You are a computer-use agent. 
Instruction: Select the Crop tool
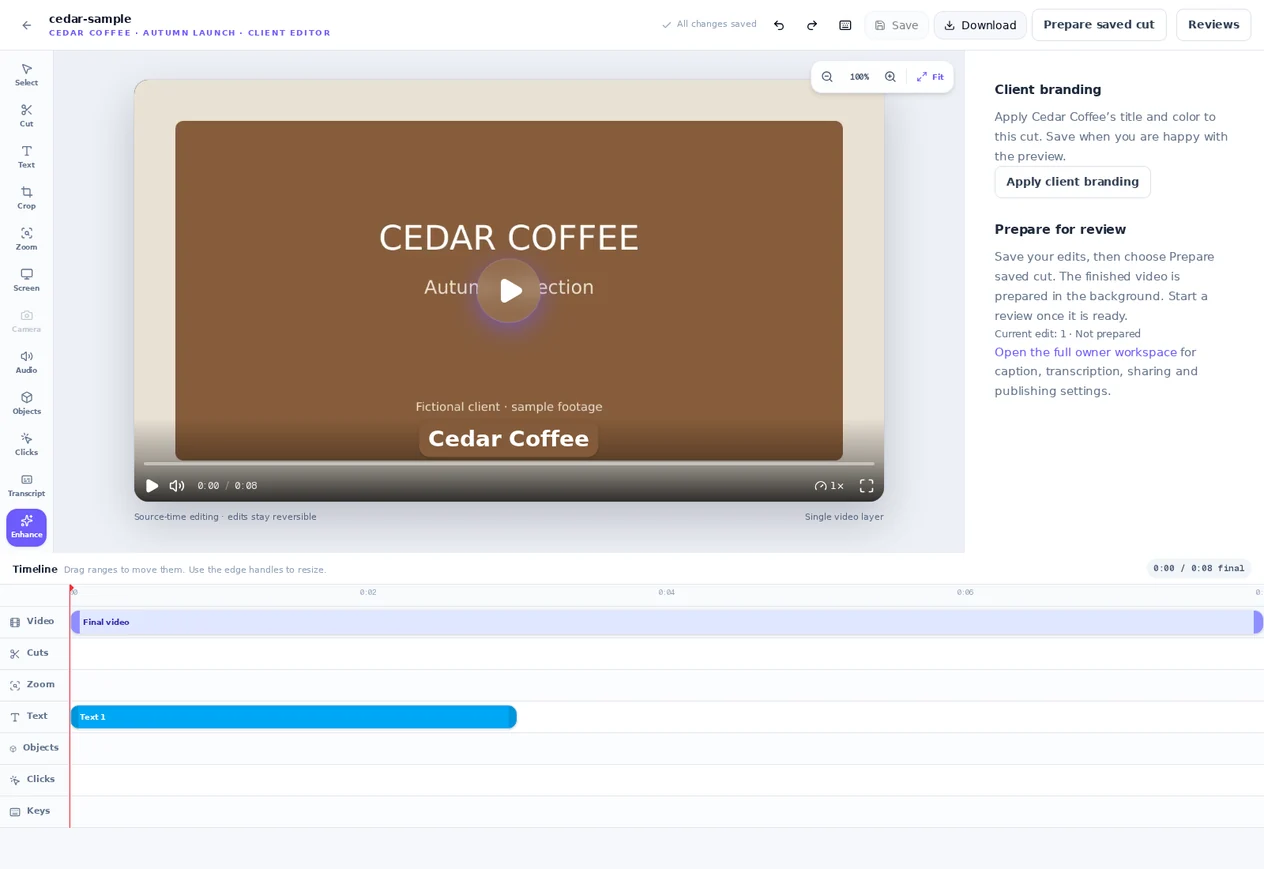tap(26, 197)
